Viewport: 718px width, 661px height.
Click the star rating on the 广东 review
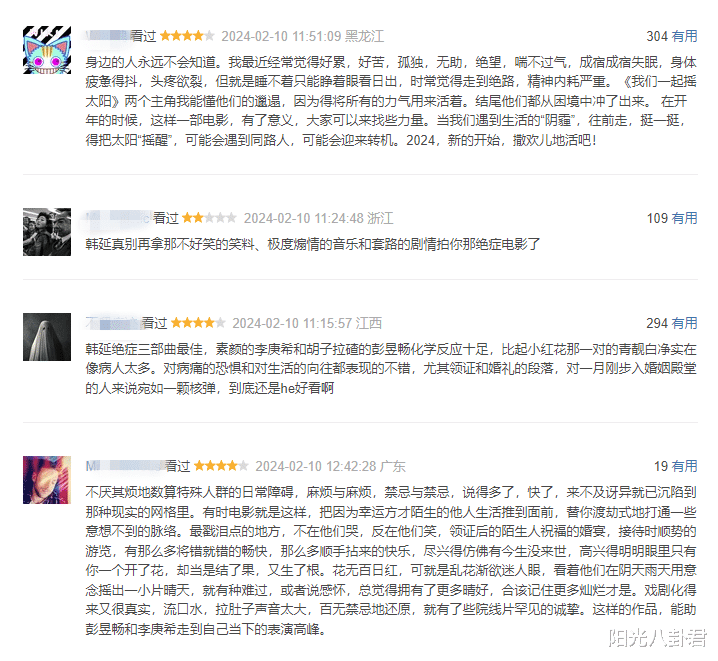coord(221,466)
